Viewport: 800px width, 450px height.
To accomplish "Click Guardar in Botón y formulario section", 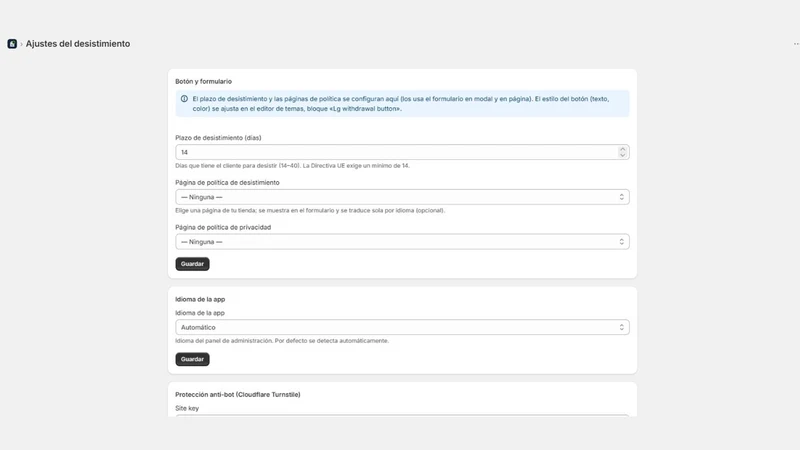I will tap(192, 264).
